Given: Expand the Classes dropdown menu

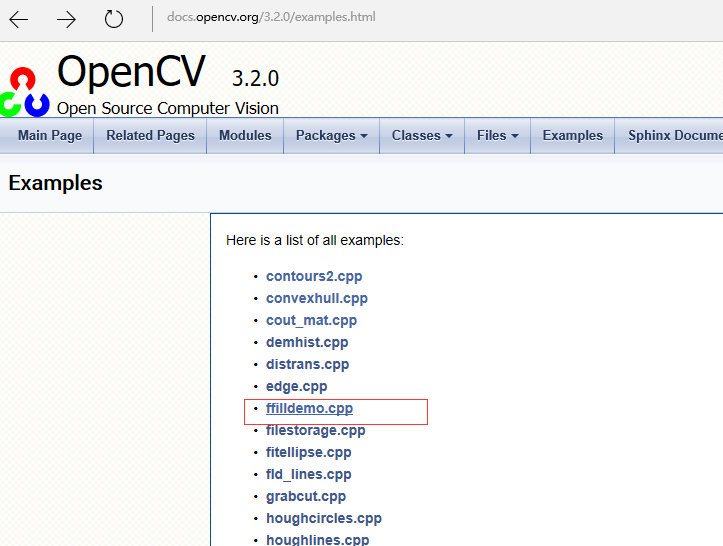Looking at the screenshot, I should 421,136.
